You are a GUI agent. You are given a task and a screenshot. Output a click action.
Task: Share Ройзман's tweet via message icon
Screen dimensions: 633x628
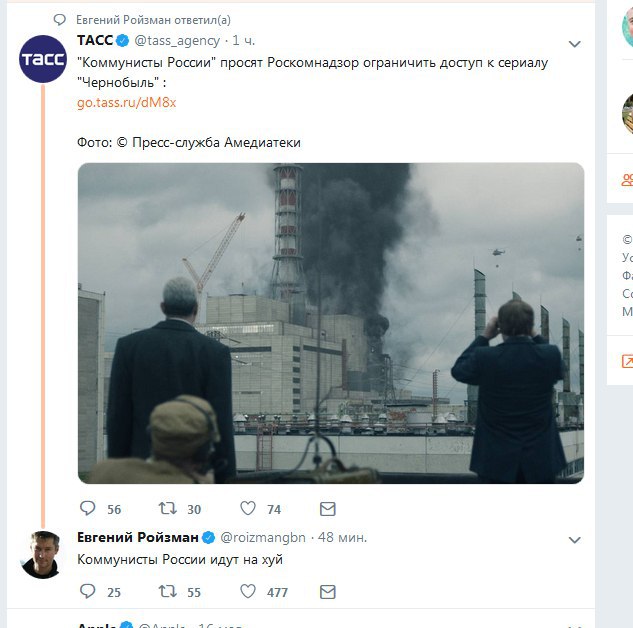point(327,592)
